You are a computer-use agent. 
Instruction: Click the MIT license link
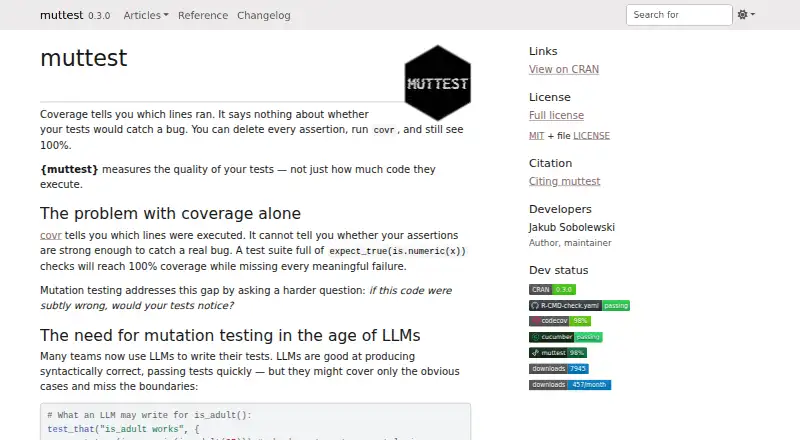click(x=536, y=136)
